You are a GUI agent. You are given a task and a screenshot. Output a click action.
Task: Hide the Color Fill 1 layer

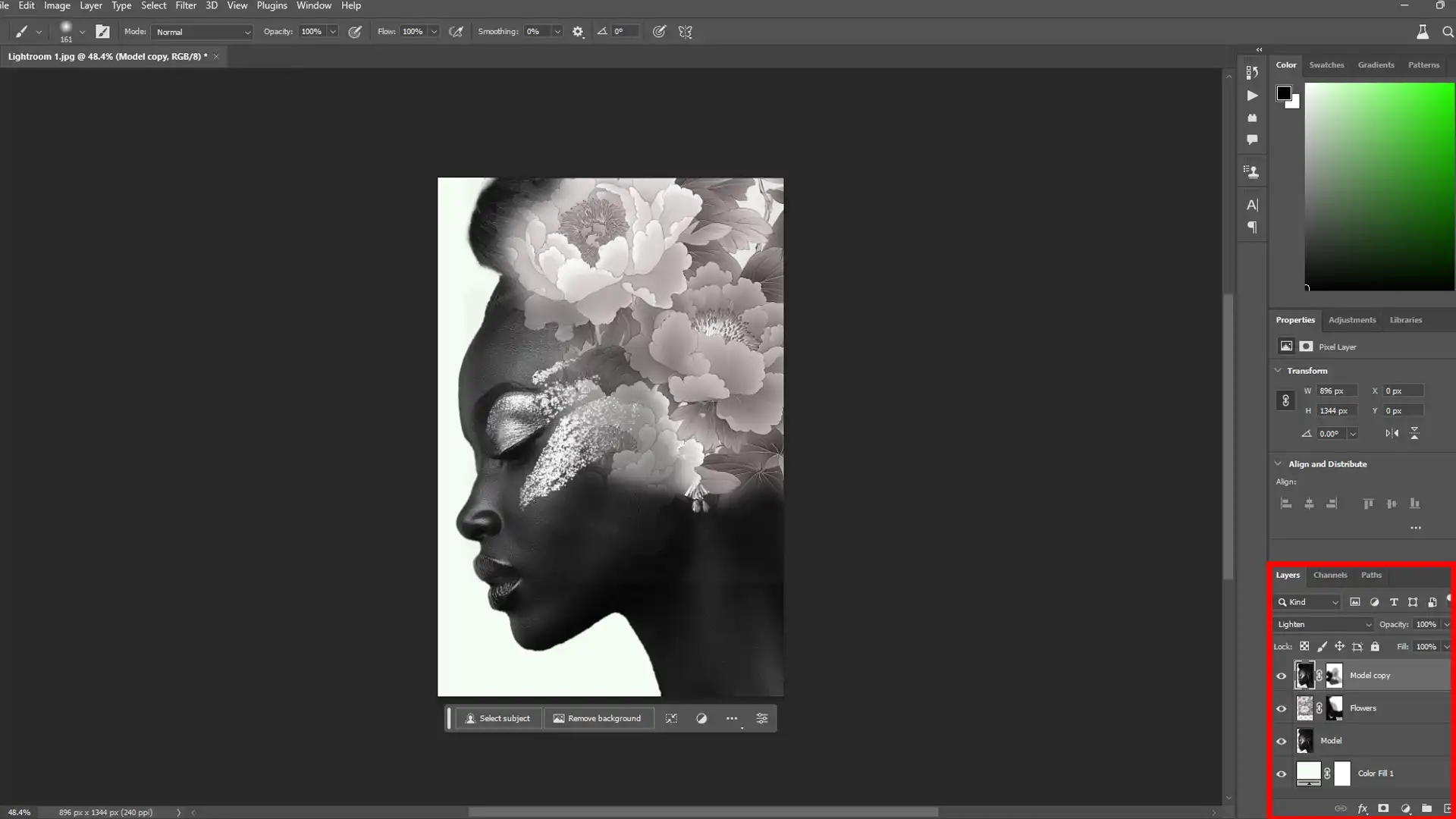point(1282,773)
